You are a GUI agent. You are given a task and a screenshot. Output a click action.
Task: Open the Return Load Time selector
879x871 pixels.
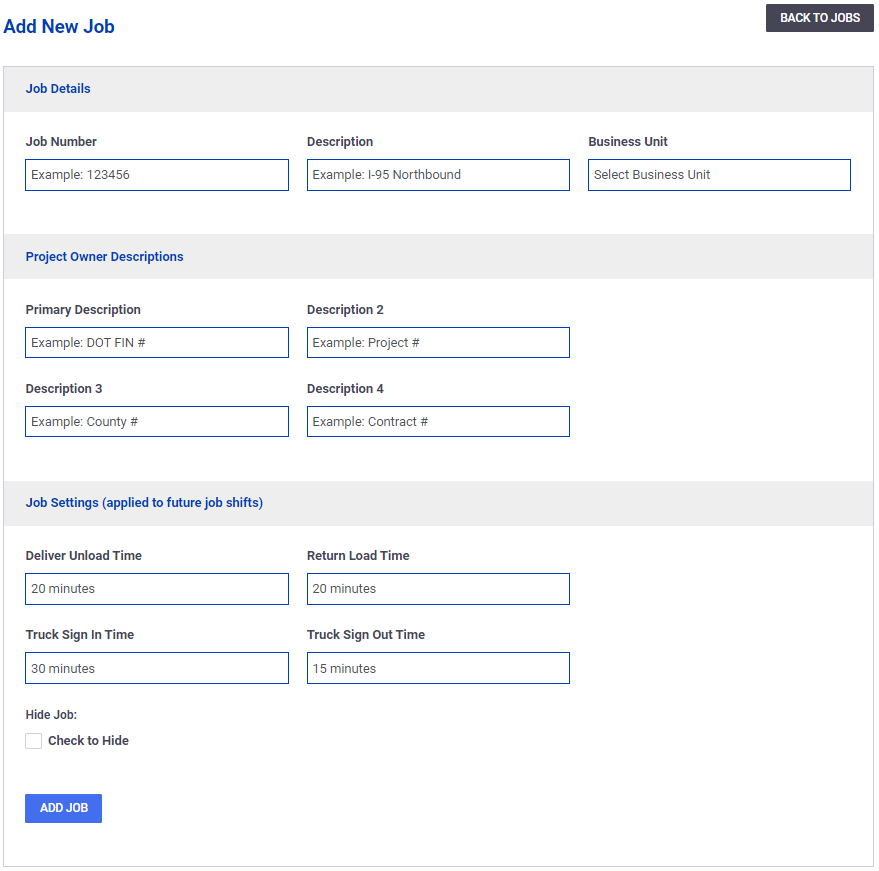coord(438,589)
